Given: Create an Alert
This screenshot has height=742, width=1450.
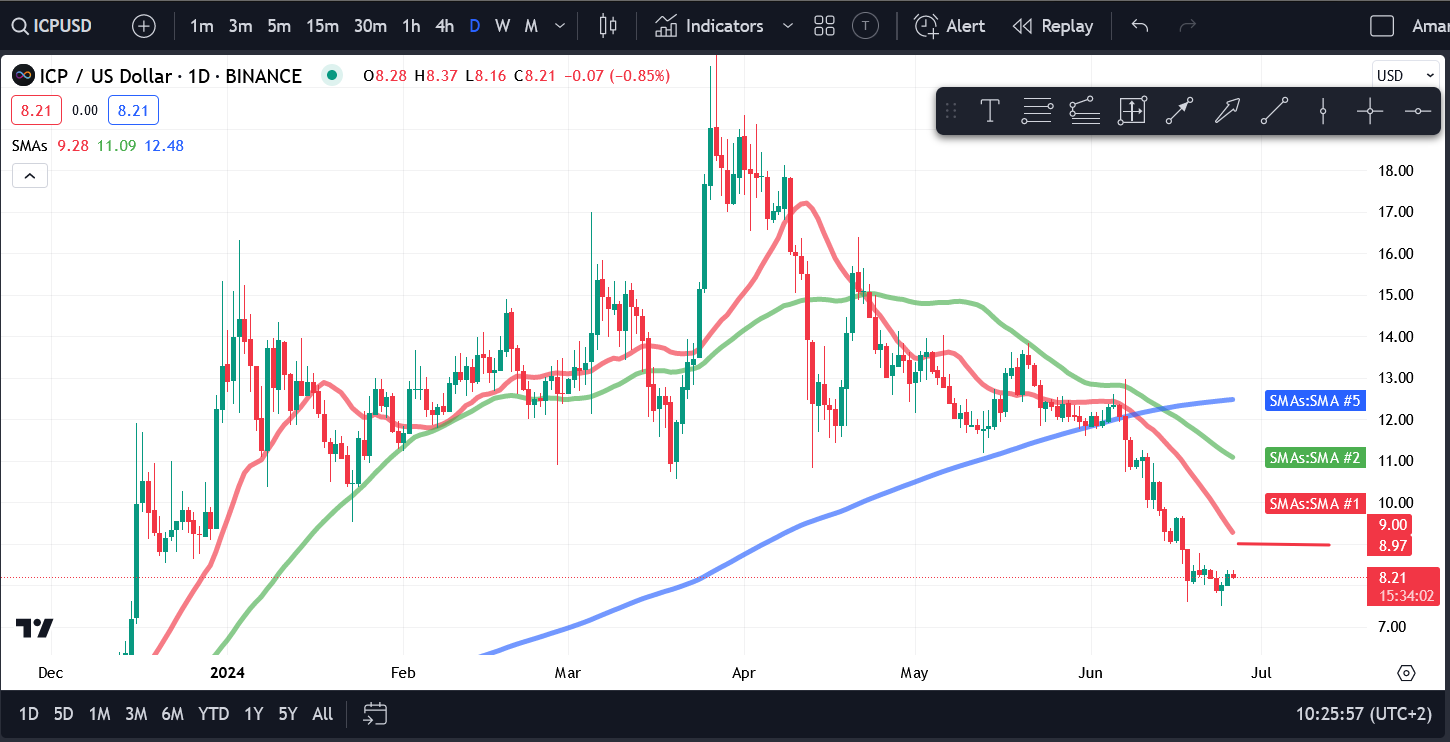Looking at the screenshot, I should click(x=950, y=26).
